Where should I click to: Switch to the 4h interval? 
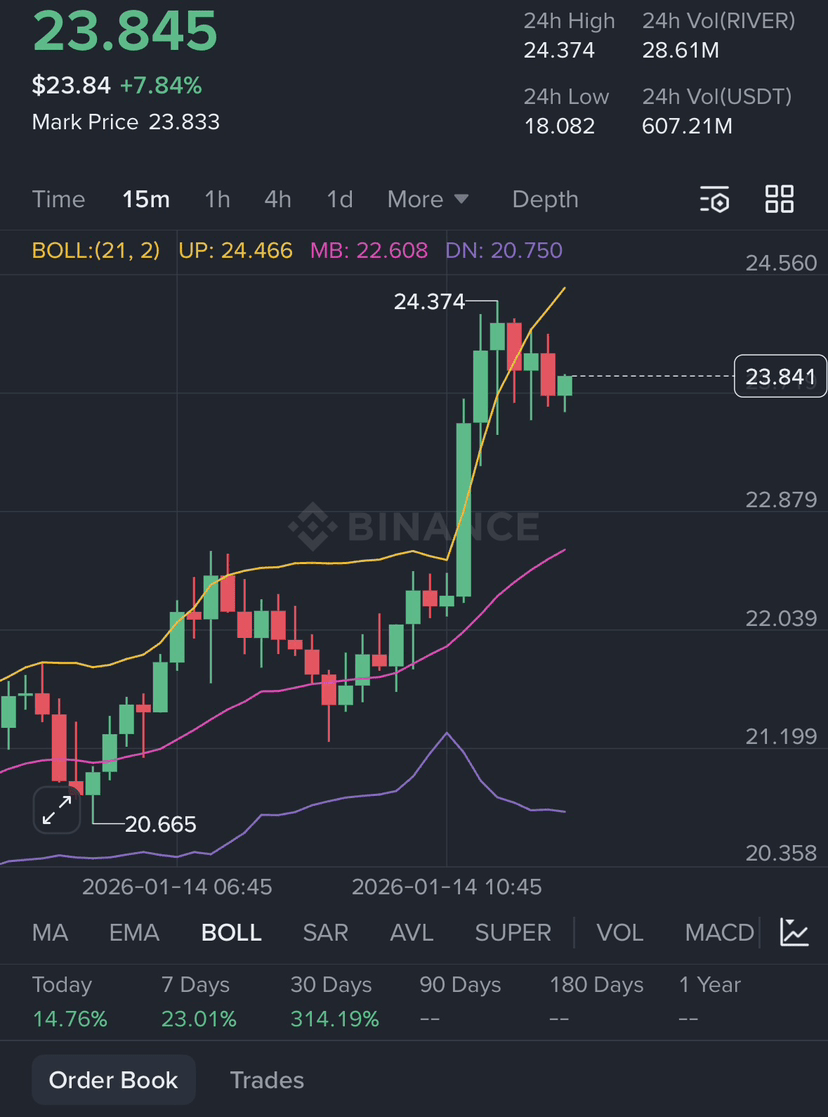coord(278,199)
